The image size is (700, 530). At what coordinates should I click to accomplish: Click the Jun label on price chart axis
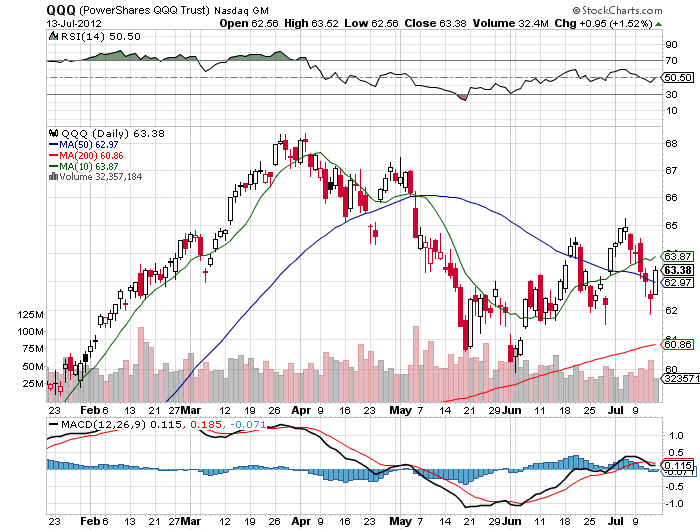pos(512,410)
